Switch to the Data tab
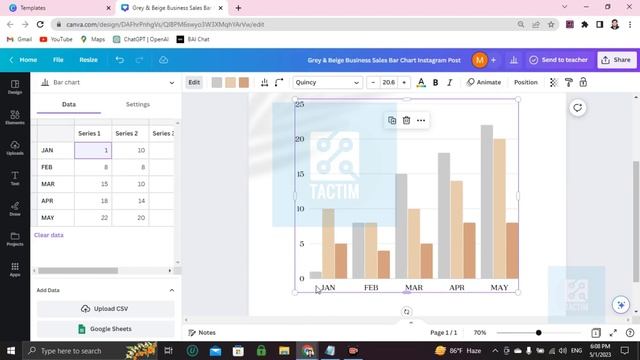Image resolution: width=640 pixels, height=360 pixels. click(69, 104)
